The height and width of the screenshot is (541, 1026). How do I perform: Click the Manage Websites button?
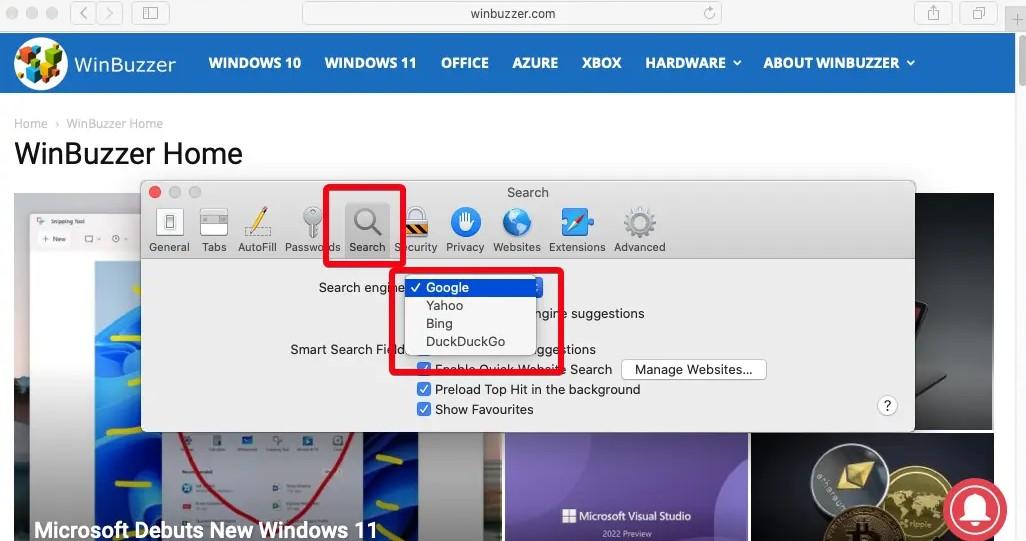tap(693, 370)
